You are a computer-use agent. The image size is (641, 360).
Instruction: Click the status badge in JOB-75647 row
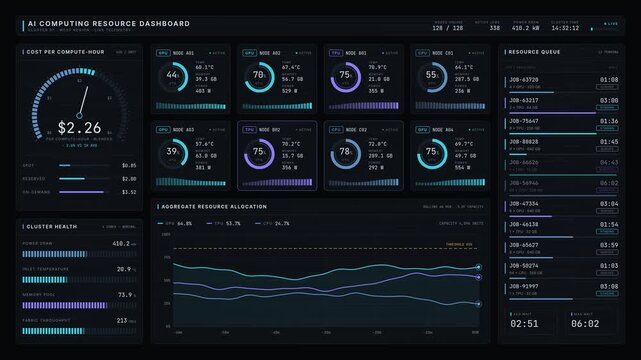tap(607, 128)
